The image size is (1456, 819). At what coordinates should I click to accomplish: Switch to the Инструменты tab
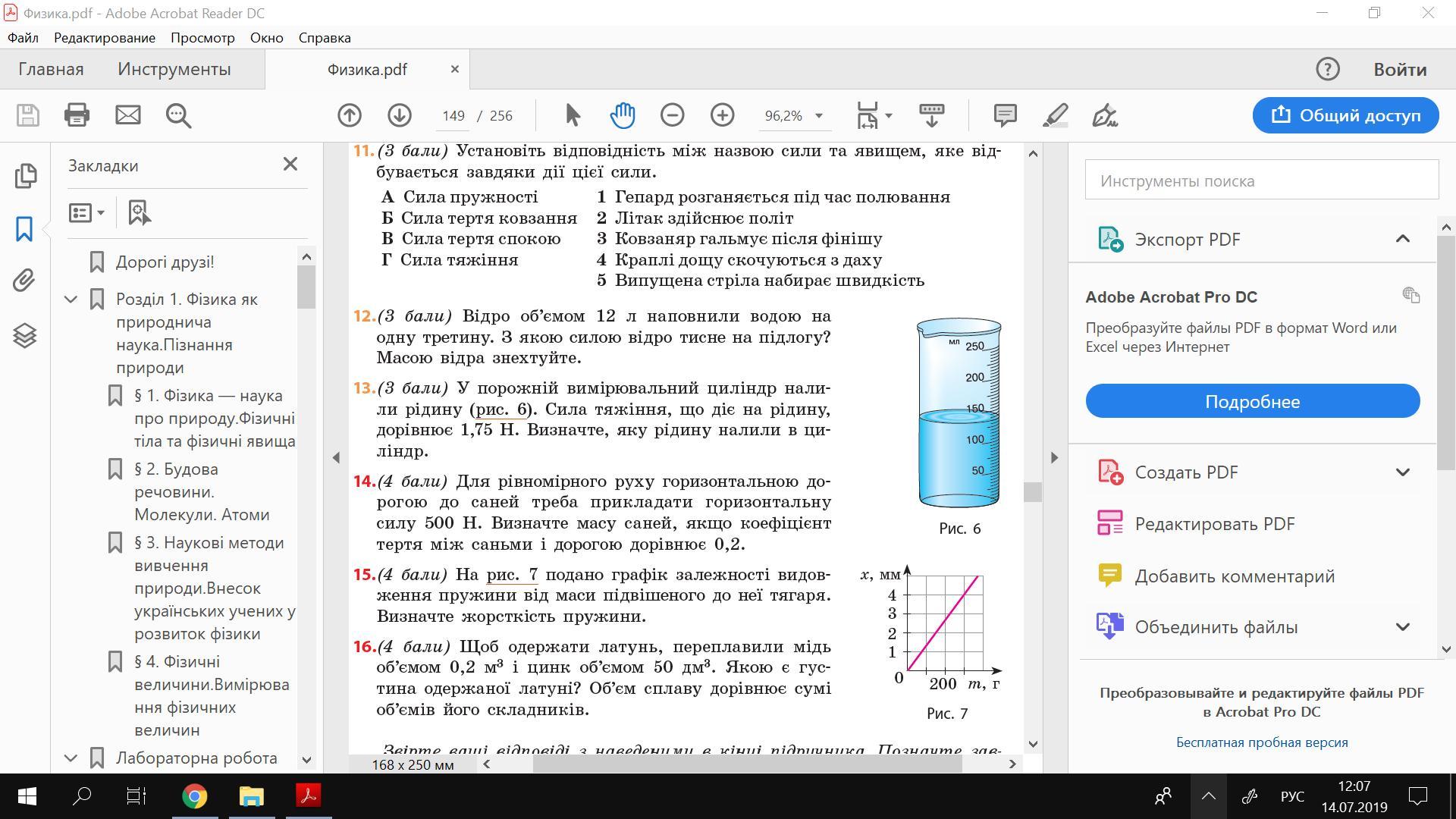pos(174,69)
